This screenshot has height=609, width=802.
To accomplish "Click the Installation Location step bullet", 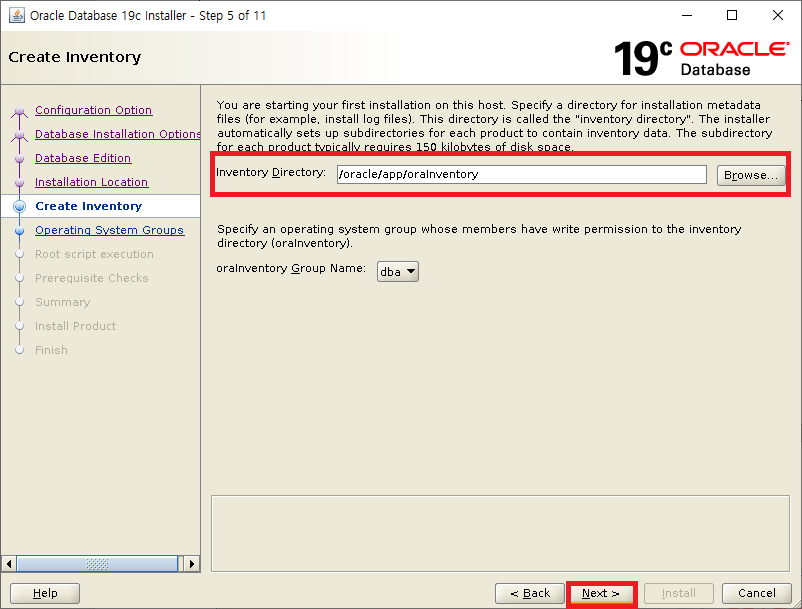I will click(x=19, y=183).
